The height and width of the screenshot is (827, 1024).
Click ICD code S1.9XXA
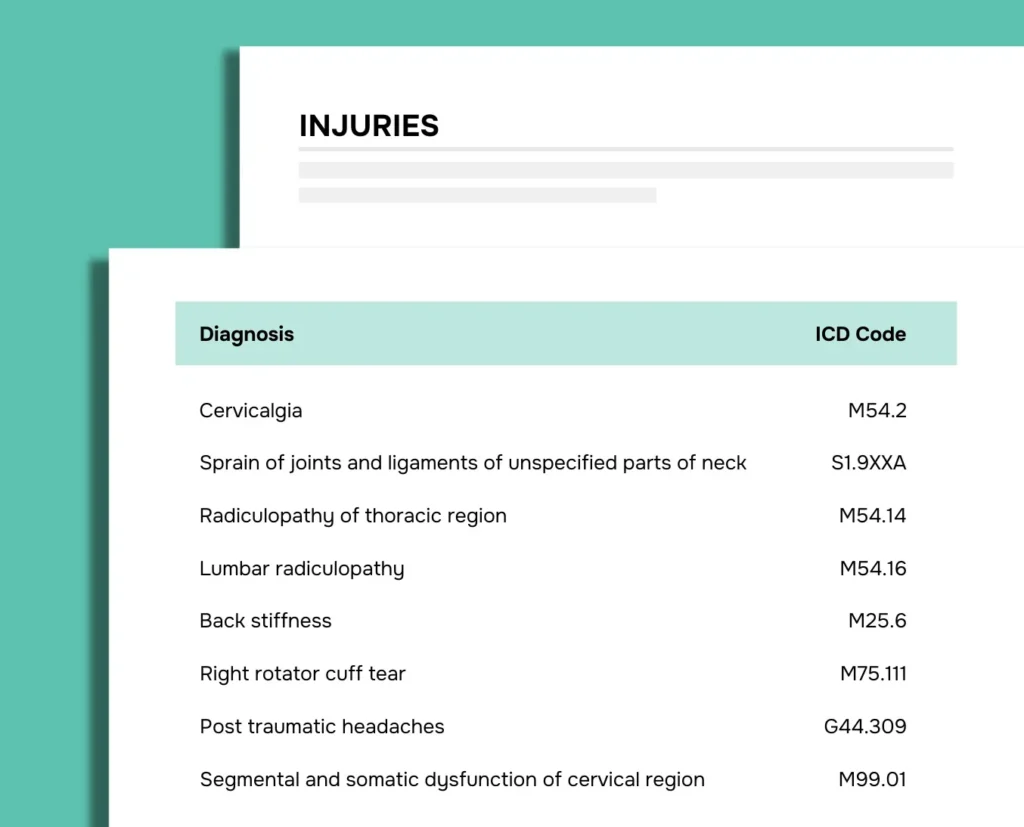point(862,463)
